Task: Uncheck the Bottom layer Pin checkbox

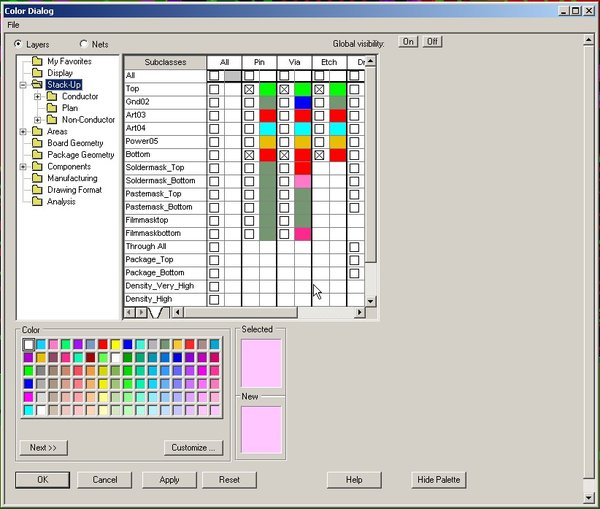Action: coord(249,155)
